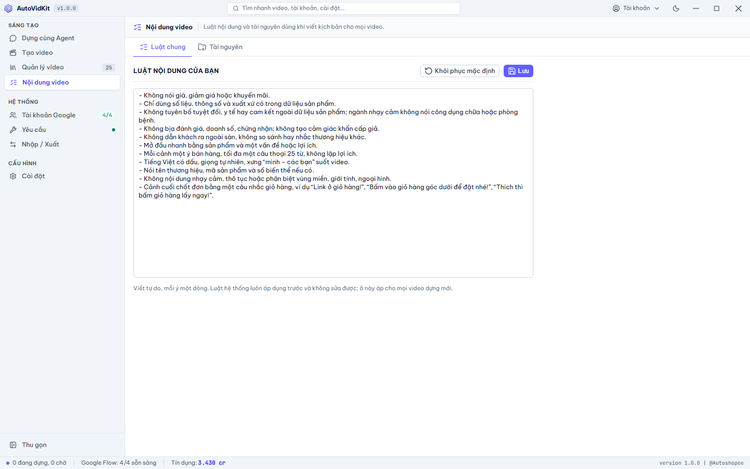Click Khôi phục mặc định button
Viewport: 750px width, 469px height.
(460, 71)
